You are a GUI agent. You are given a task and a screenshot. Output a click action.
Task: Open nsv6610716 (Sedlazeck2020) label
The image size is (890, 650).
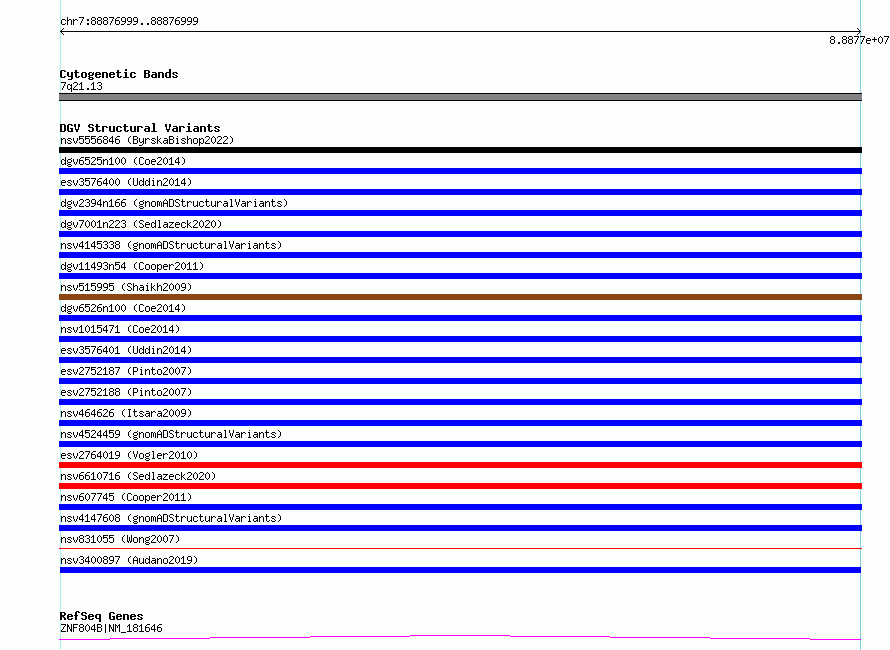[x=138, y=476]
